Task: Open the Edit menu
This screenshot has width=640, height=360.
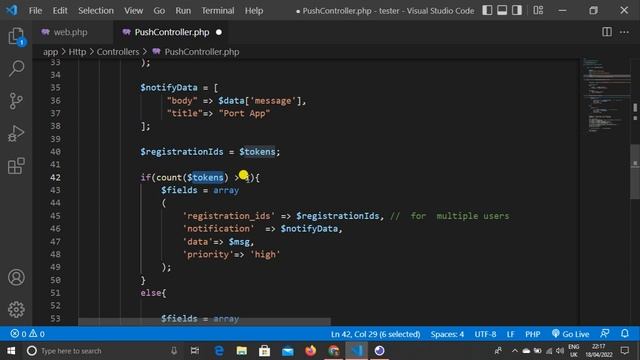Action: tap(60, 11)
